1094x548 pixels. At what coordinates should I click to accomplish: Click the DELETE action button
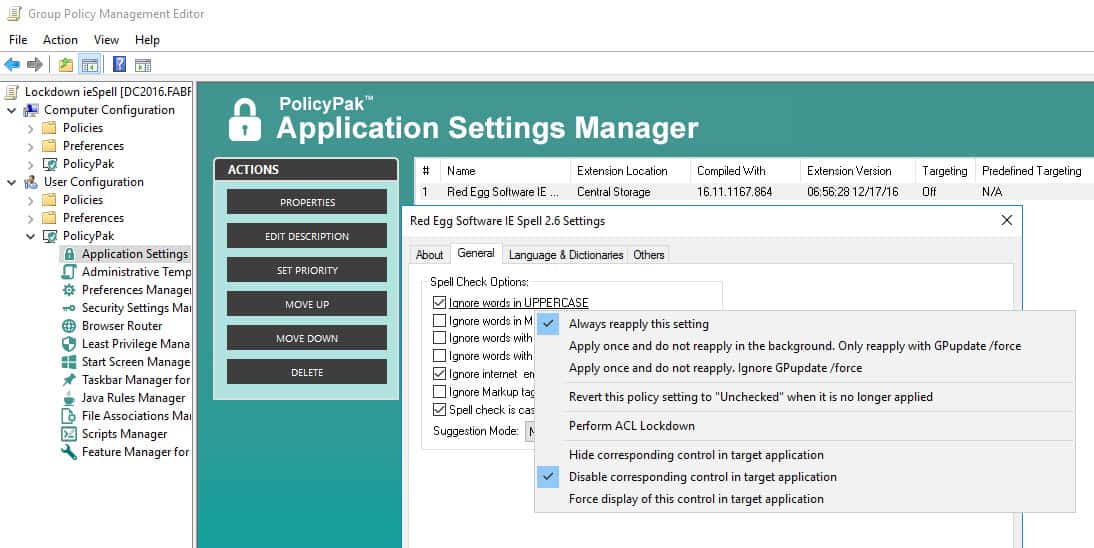307,372
